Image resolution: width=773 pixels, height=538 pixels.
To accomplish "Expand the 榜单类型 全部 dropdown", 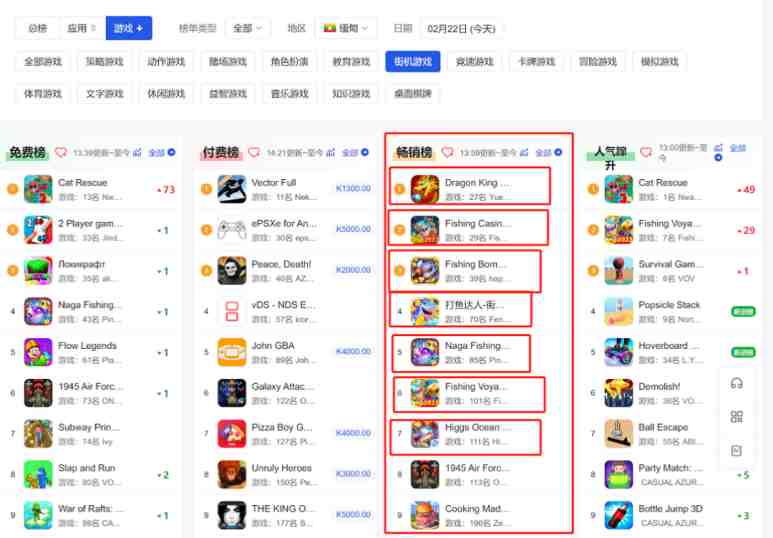I will [247, 28].
